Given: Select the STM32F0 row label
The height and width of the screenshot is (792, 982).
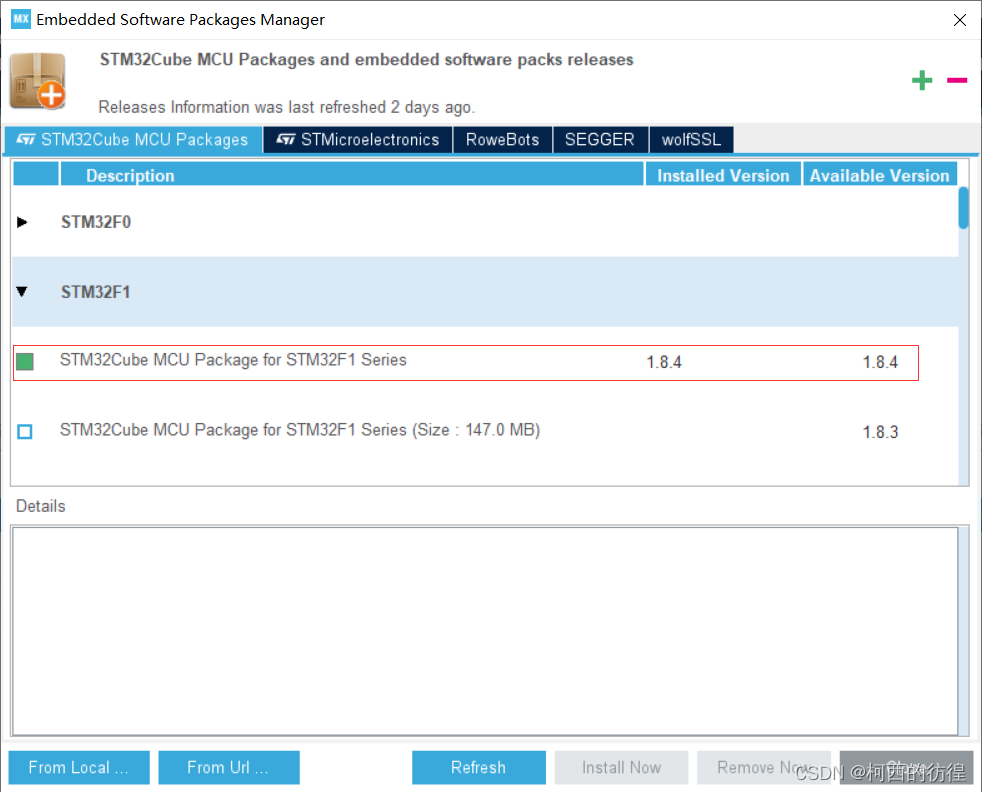Looking at the screenshot, I should (96, 222).
